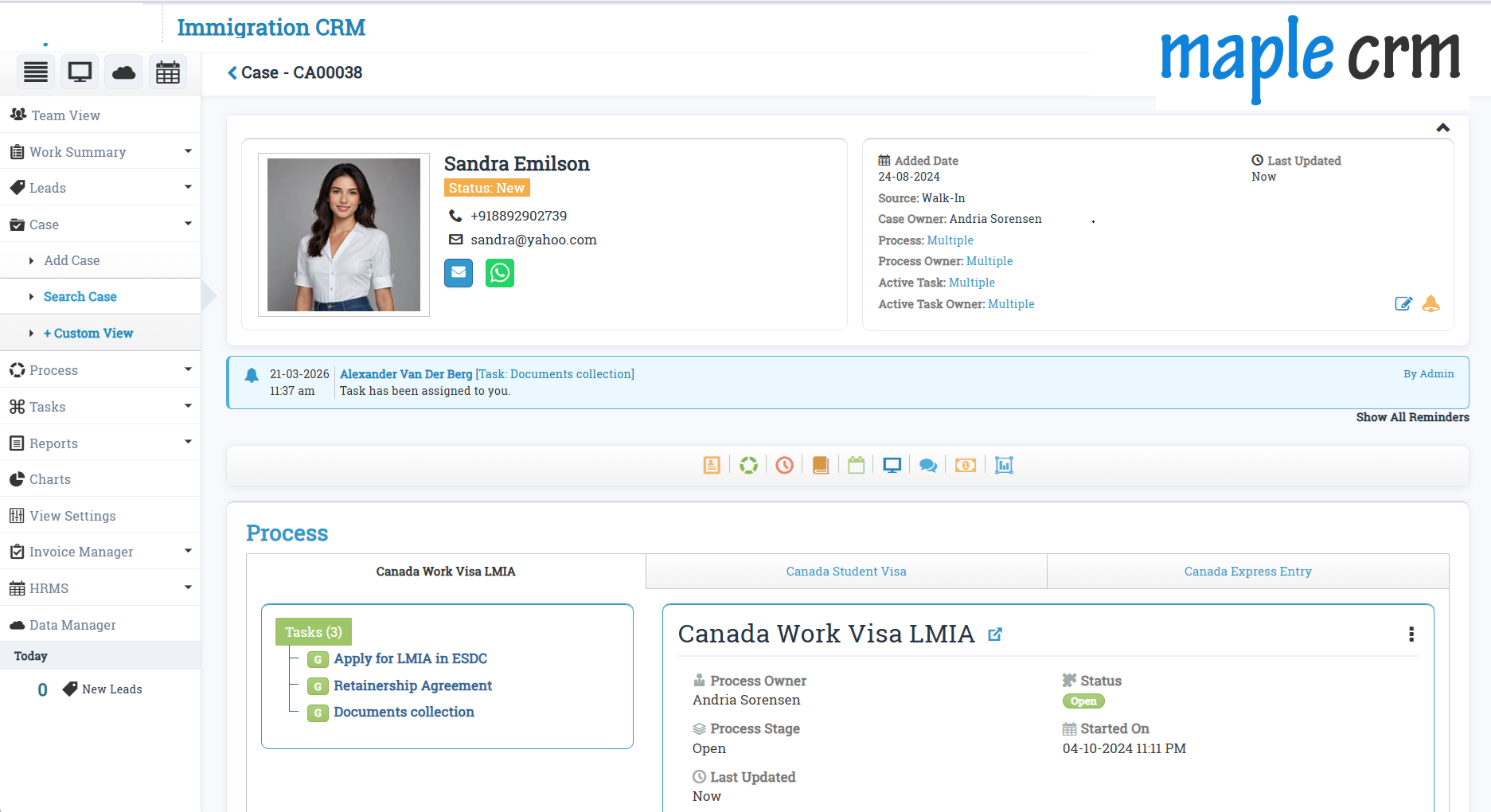
Task: Open the red clock history icon
Action: 784,465
